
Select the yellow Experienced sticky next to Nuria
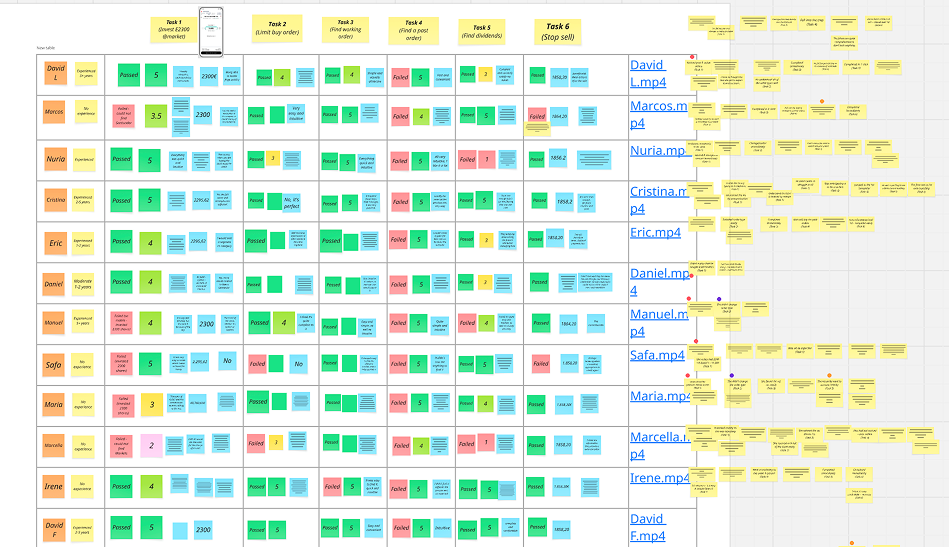84,160
